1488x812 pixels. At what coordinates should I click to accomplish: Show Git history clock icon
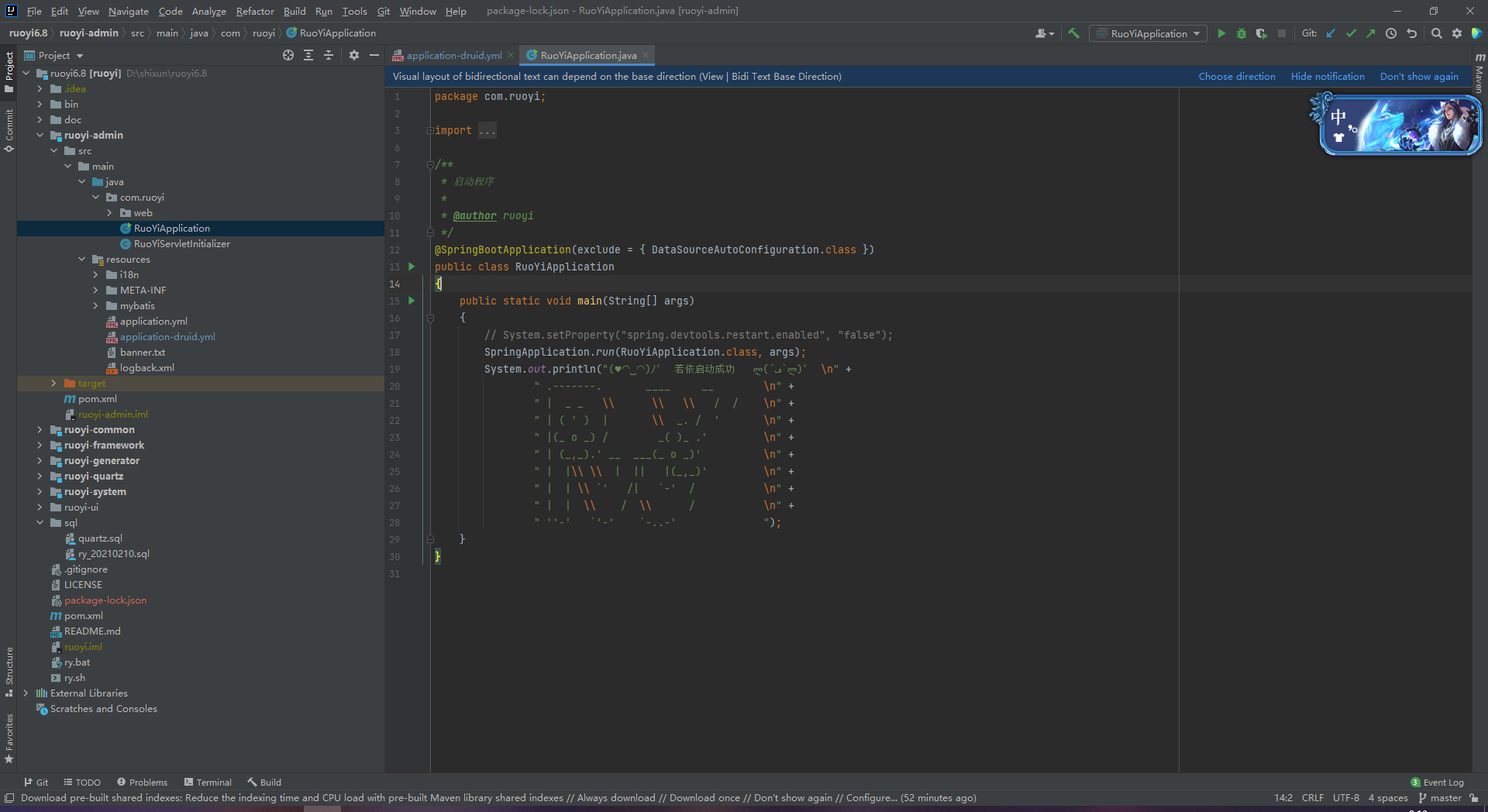(x=1391, y=33)
